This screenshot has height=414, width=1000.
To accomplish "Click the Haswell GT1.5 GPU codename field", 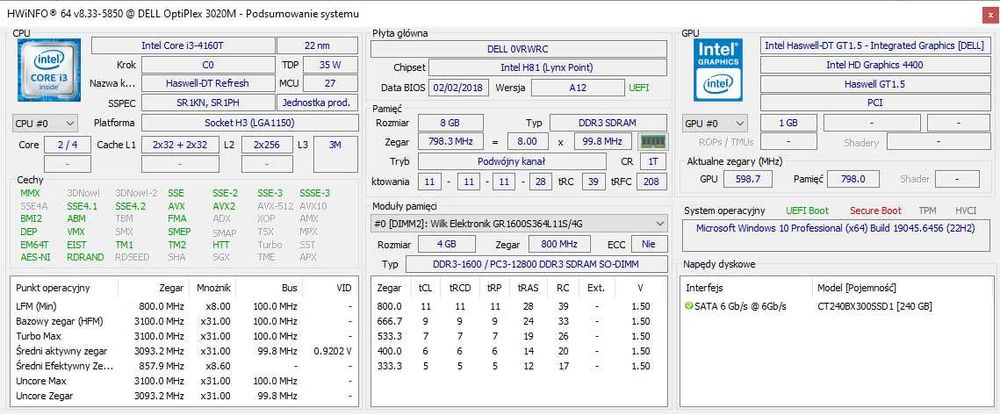I will click(874, 84).
